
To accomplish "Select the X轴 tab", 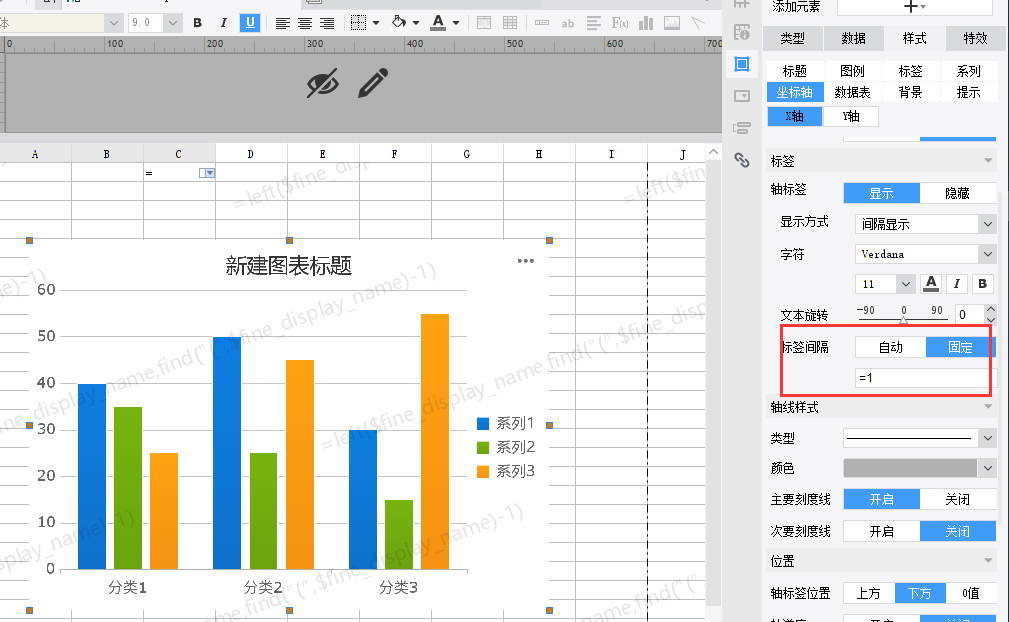I will (x=795, y=116).
